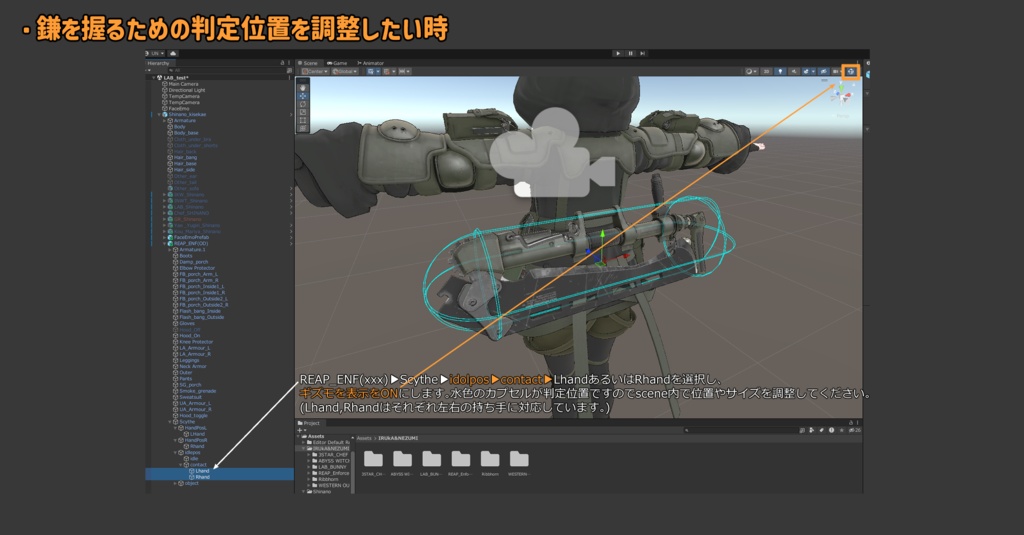Select Smoke_grenade in Hierarchy

click(x=197, y=391)
